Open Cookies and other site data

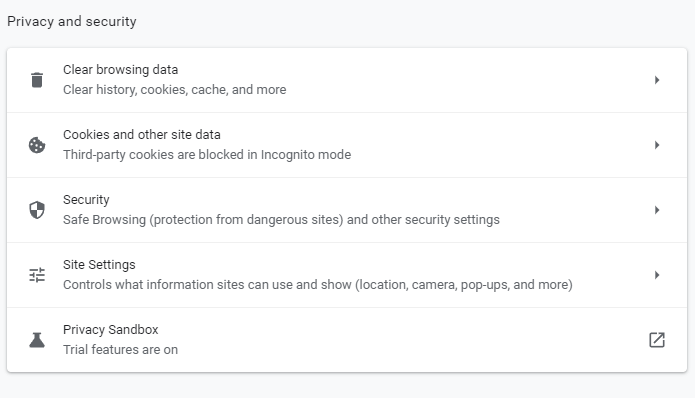[x=347, y=145]
